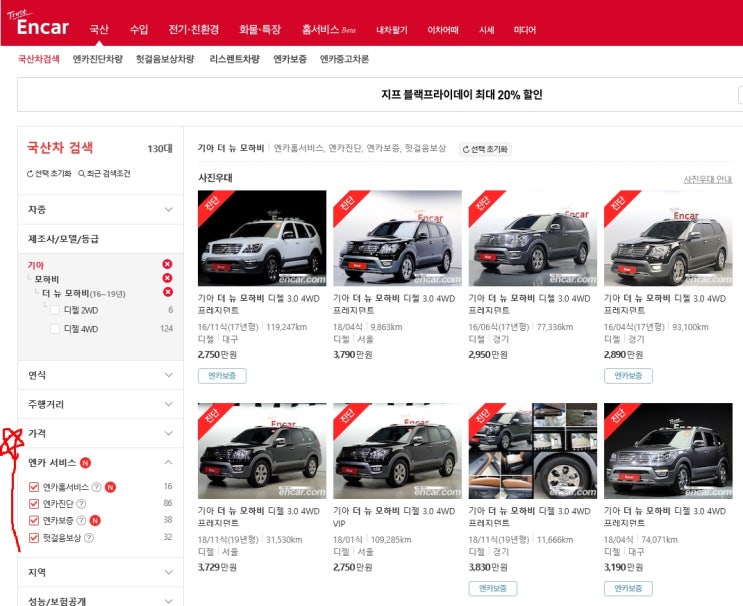Switch to 국산차검색 sub tab
Screen dimensions: 743x606
point(39,59)
